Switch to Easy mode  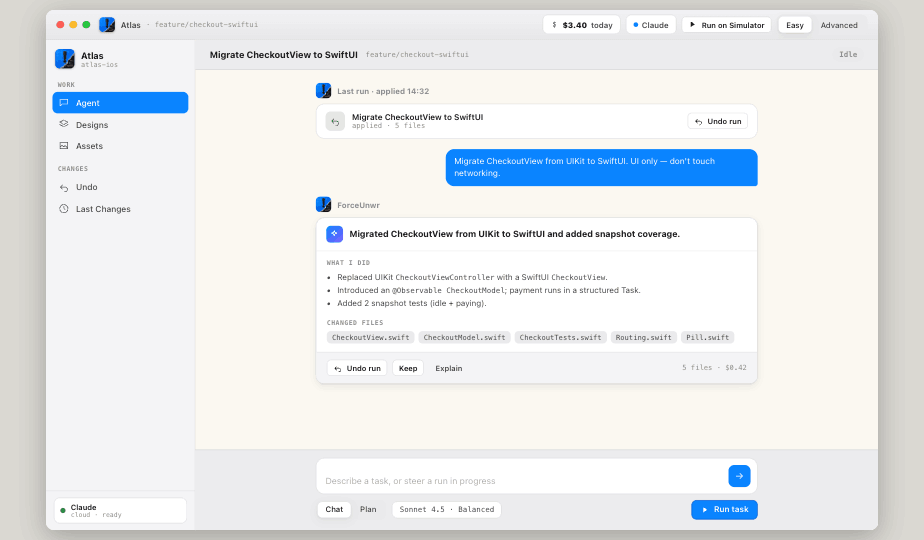(794, 25)
